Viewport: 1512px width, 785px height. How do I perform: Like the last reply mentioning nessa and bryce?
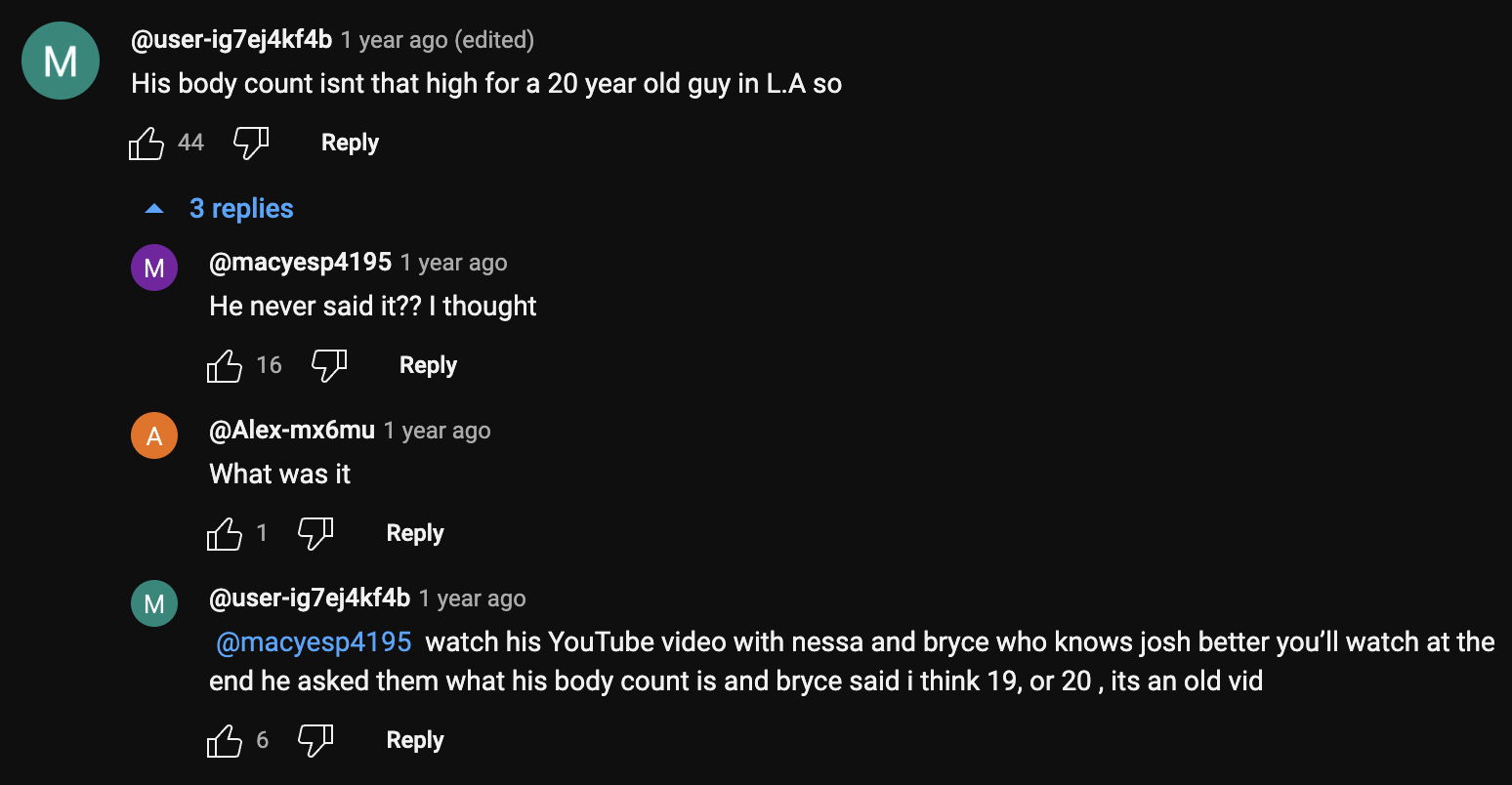(225, 741)
